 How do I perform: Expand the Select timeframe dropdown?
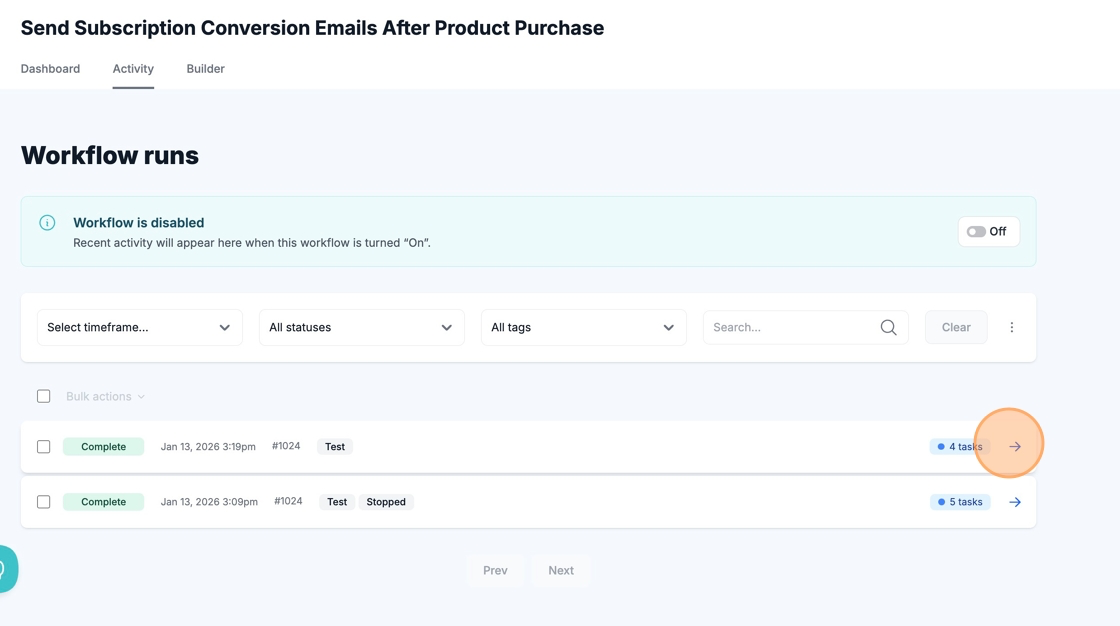pyautogui.click(x=139, y=327)
